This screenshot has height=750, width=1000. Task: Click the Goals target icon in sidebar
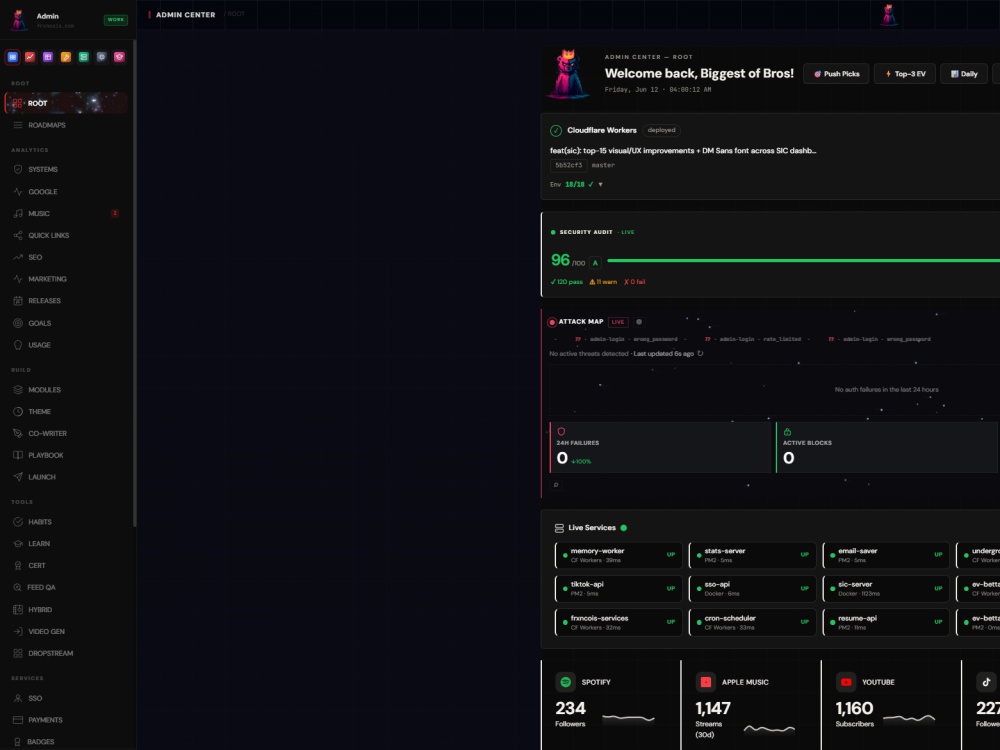(x=18, y=323)
